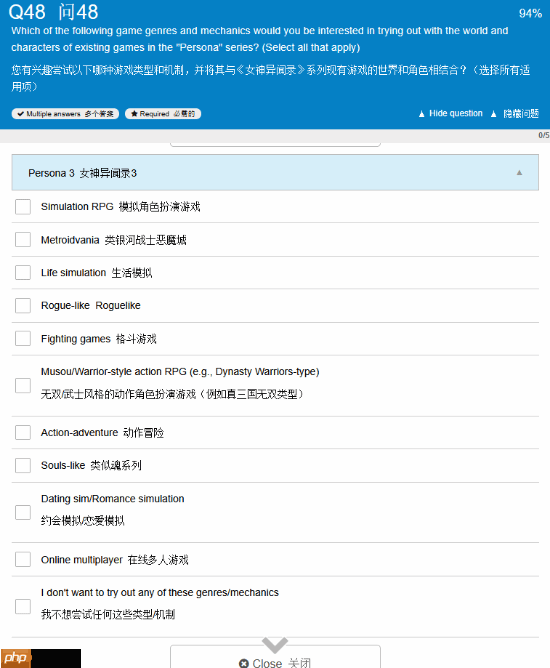Click Hide question link
This screenshot has height=668, width=550.
[455, 113]
